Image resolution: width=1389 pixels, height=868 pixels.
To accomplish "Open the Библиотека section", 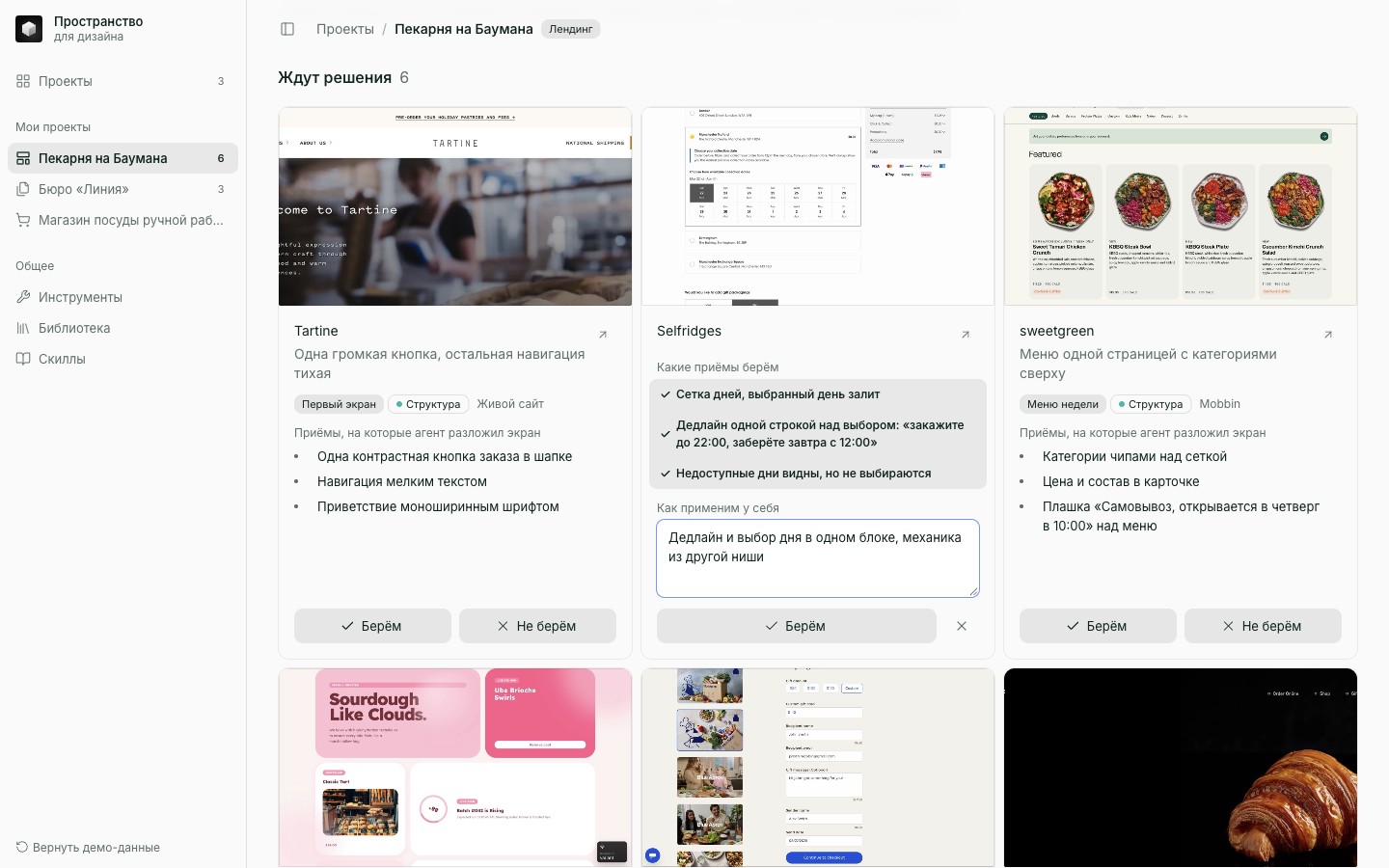I will pyautogui.click(x=123, y=328).
